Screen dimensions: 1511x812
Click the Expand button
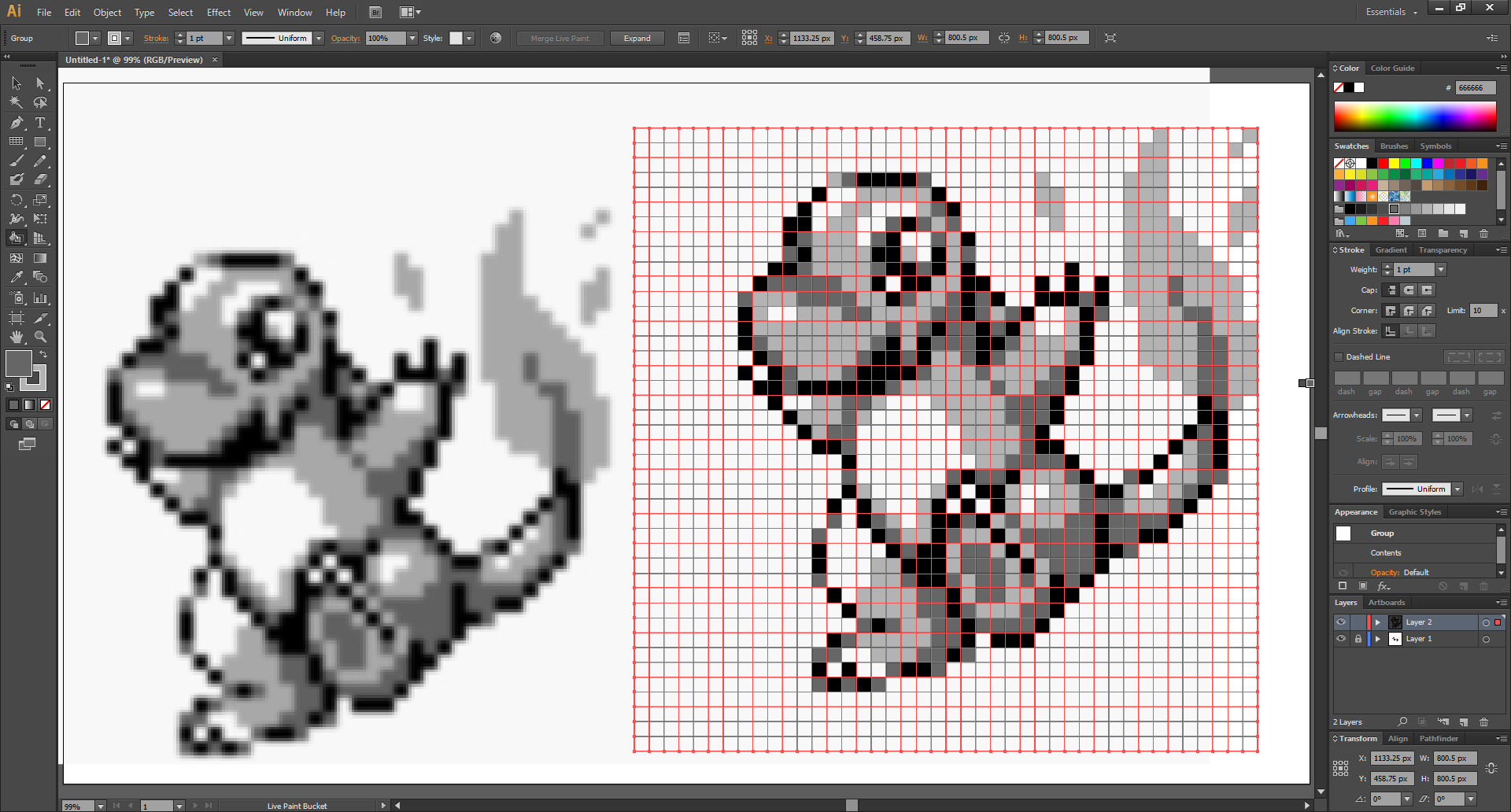[x=637, y=39]
